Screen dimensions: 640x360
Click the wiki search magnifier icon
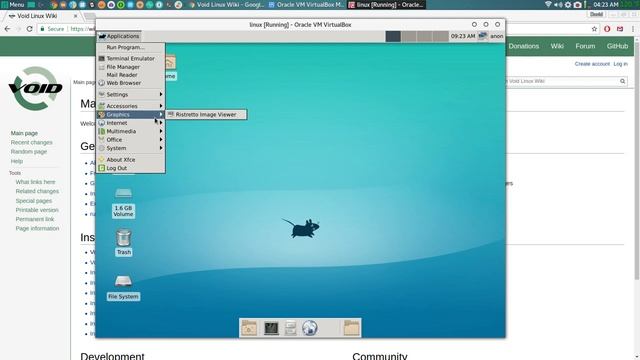(622, 81)
